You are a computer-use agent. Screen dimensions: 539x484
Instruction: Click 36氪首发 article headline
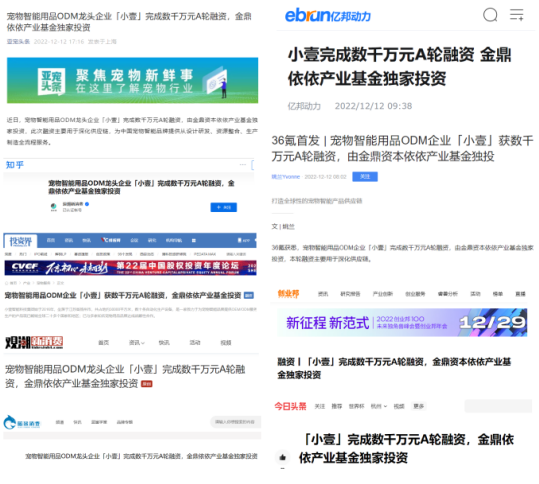pyautogui.click(x=402, y=148)
